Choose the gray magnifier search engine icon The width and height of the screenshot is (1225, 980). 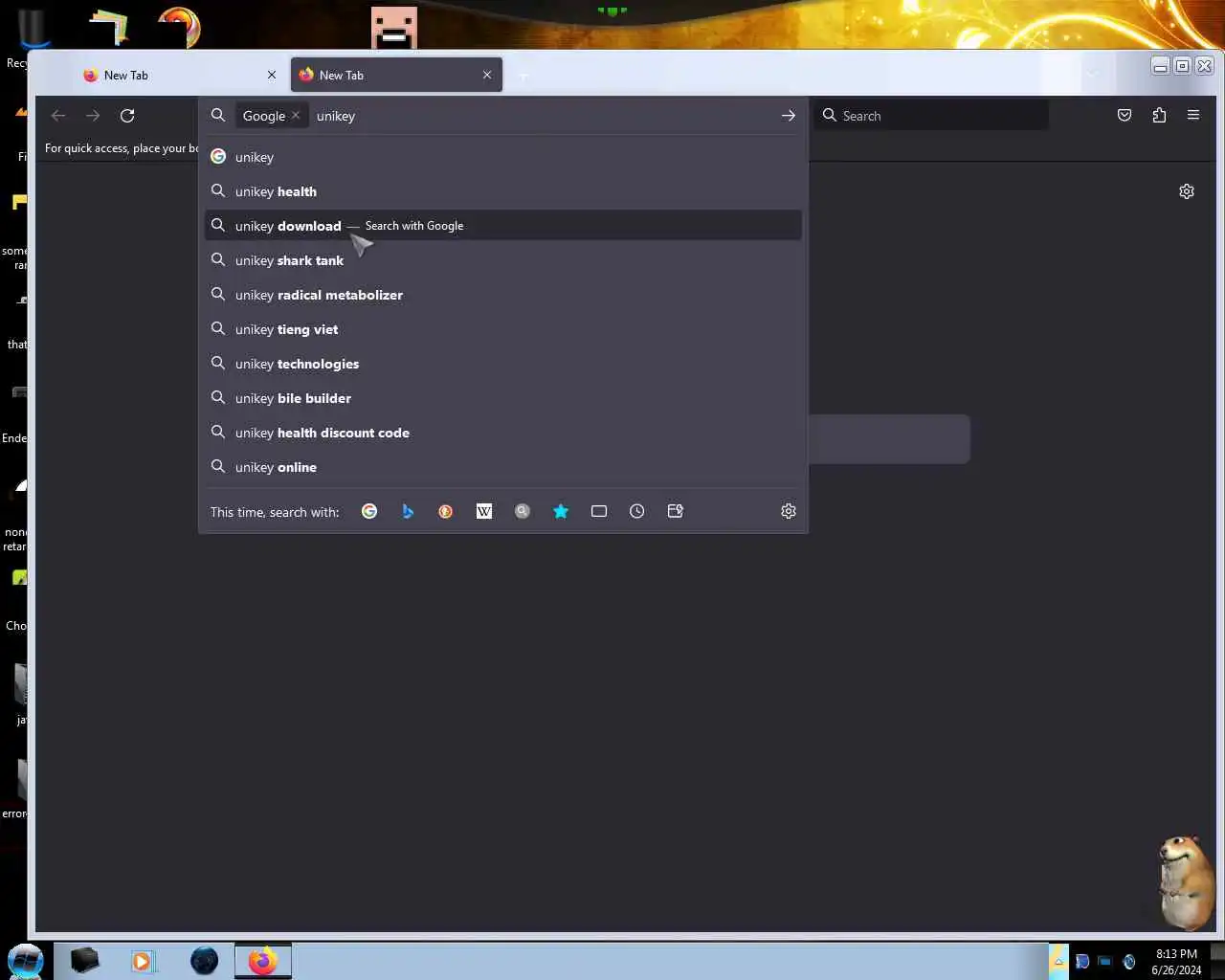click(x=523, y=511)
